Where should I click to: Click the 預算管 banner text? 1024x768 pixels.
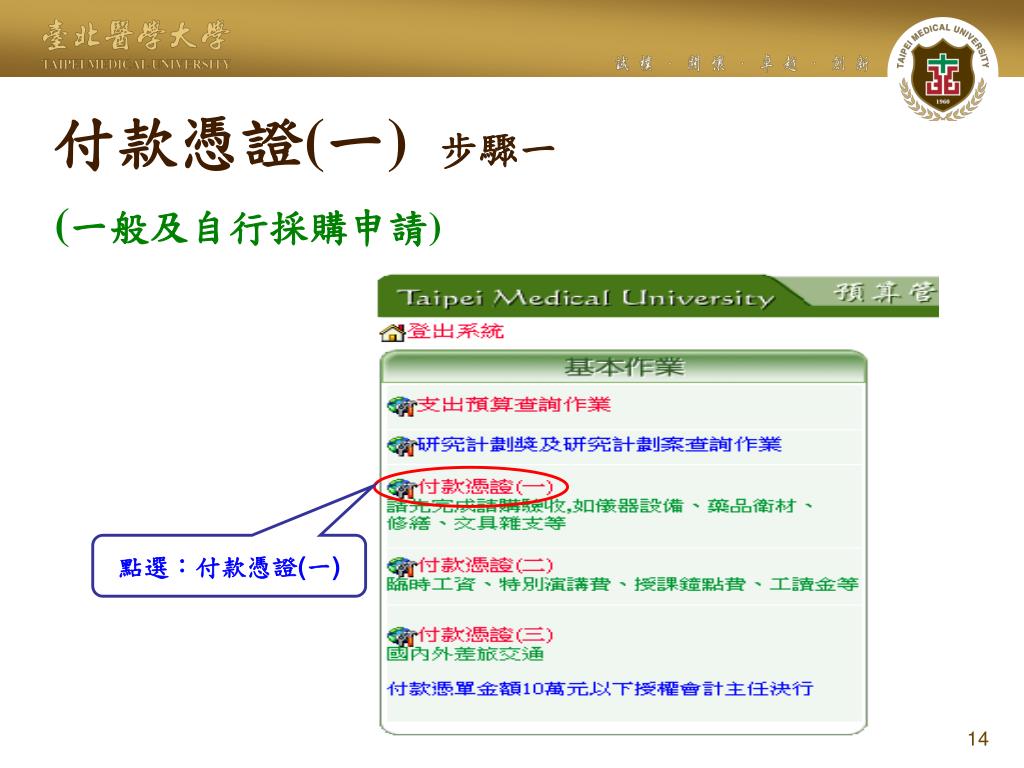click(x=885, y=292)
